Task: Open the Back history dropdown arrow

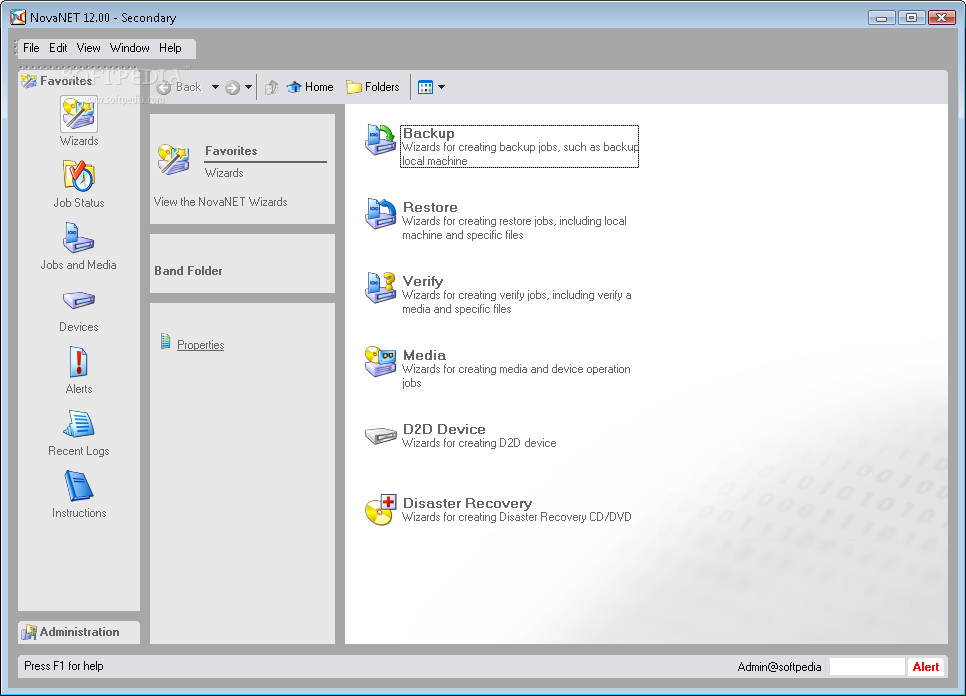Action: tap(215, 87)
